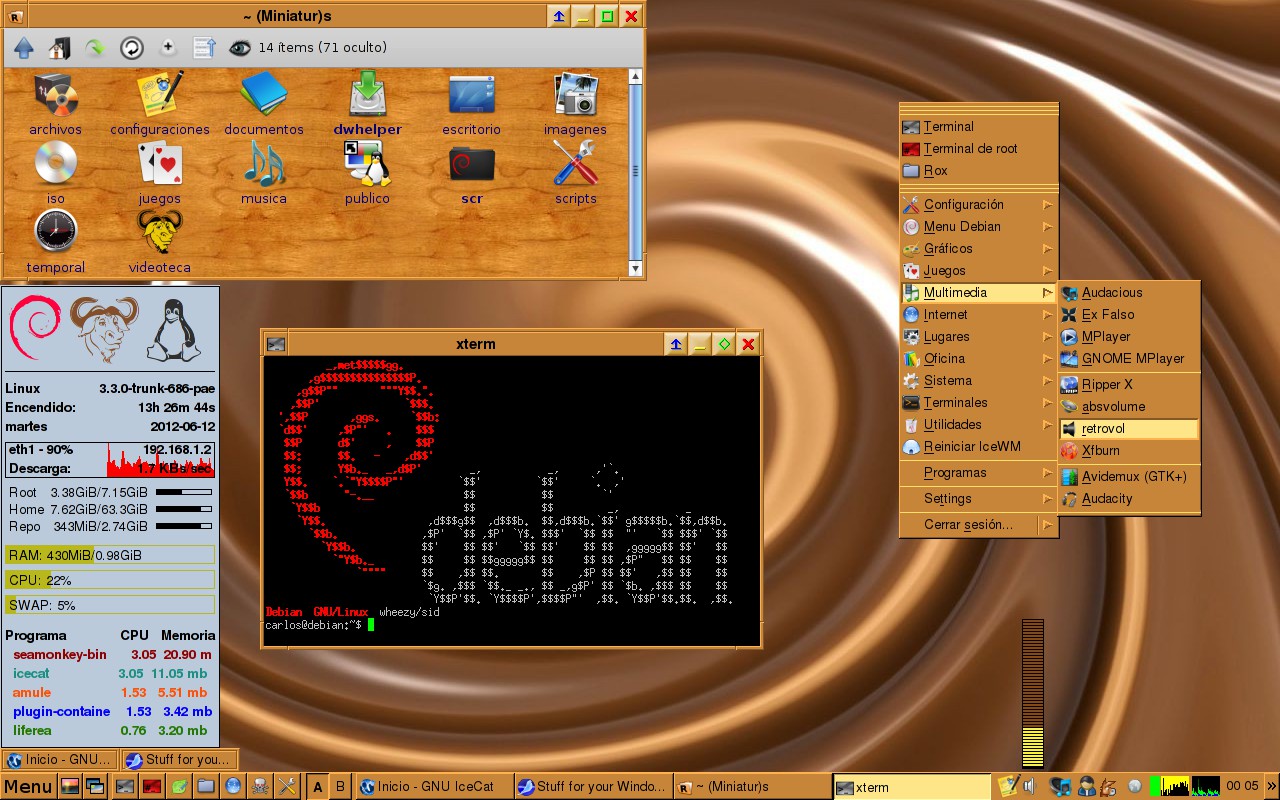
Task: Open the window list taskbar icon
Action: click(x=95, y=786)
